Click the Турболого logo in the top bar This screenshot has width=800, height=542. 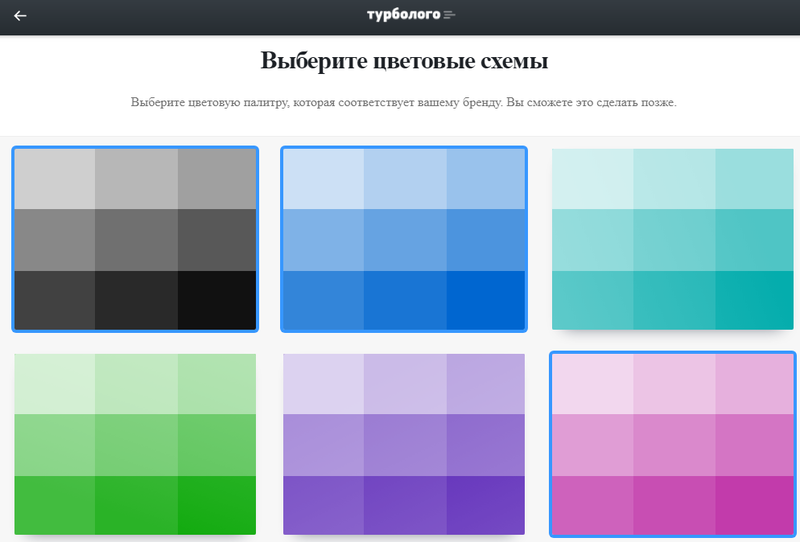click(x=405, y=15)
